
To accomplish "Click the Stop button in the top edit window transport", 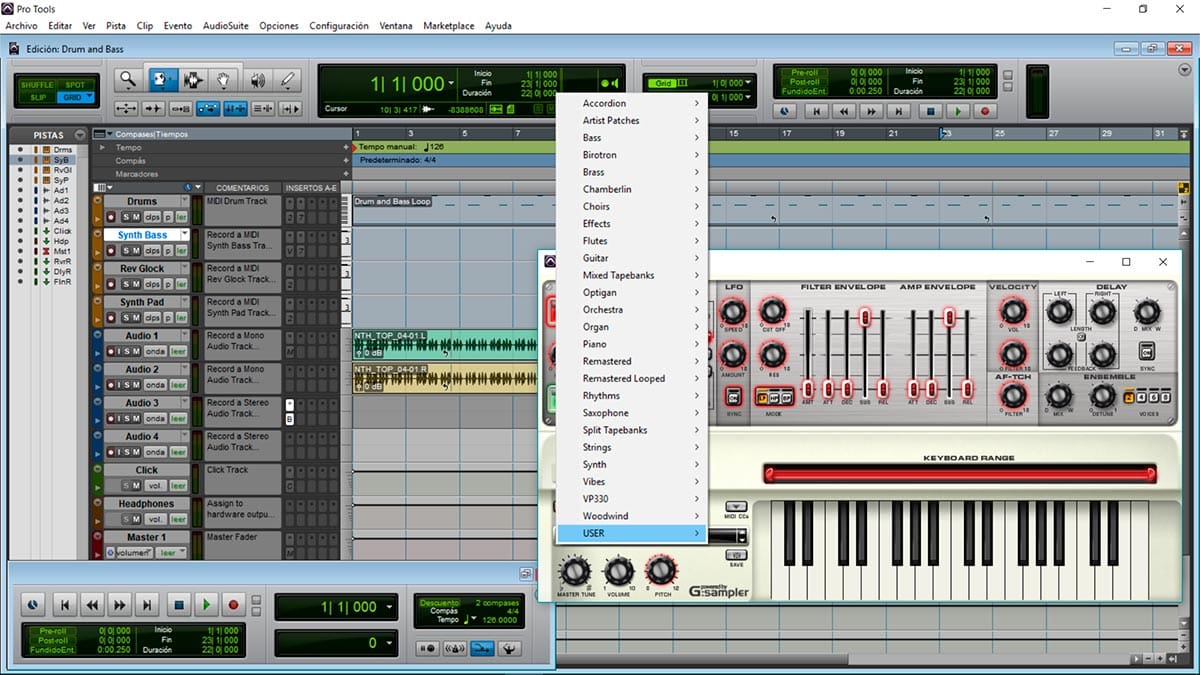I will 929,112.
